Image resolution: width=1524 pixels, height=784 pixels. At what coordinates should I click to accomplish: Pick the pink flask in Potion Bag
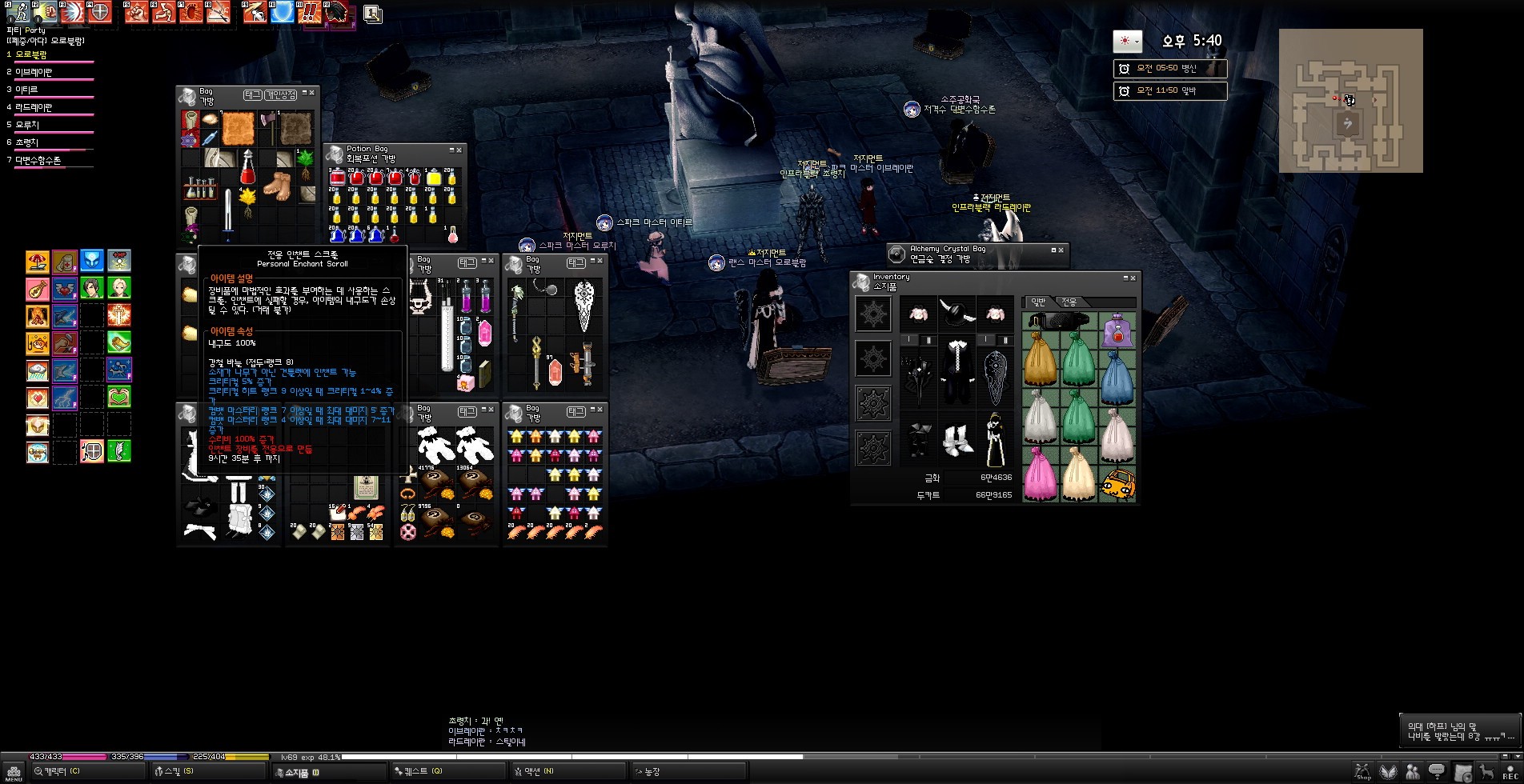pyautogui.click(x=453, y=234)
